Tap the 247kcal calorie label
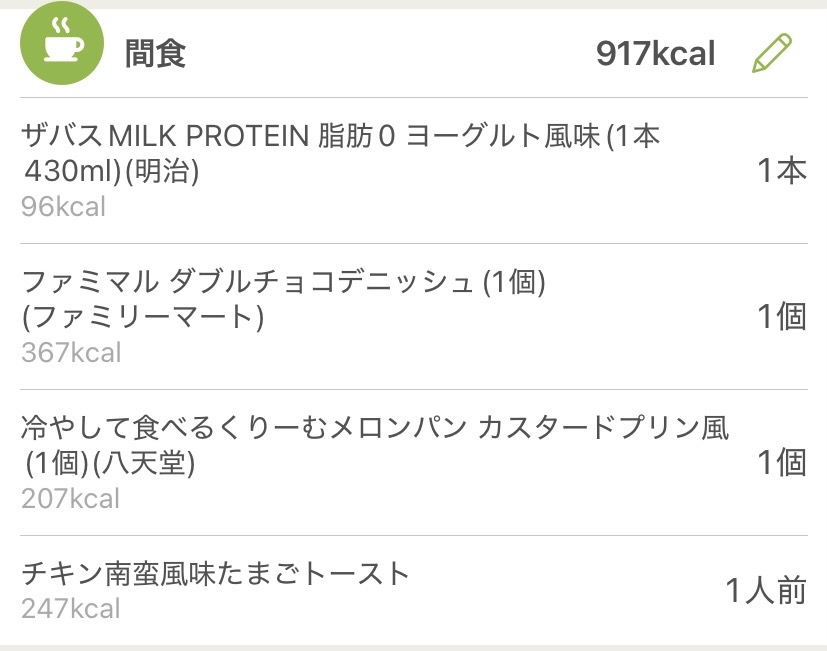827x651 pixels. (70, 608)
